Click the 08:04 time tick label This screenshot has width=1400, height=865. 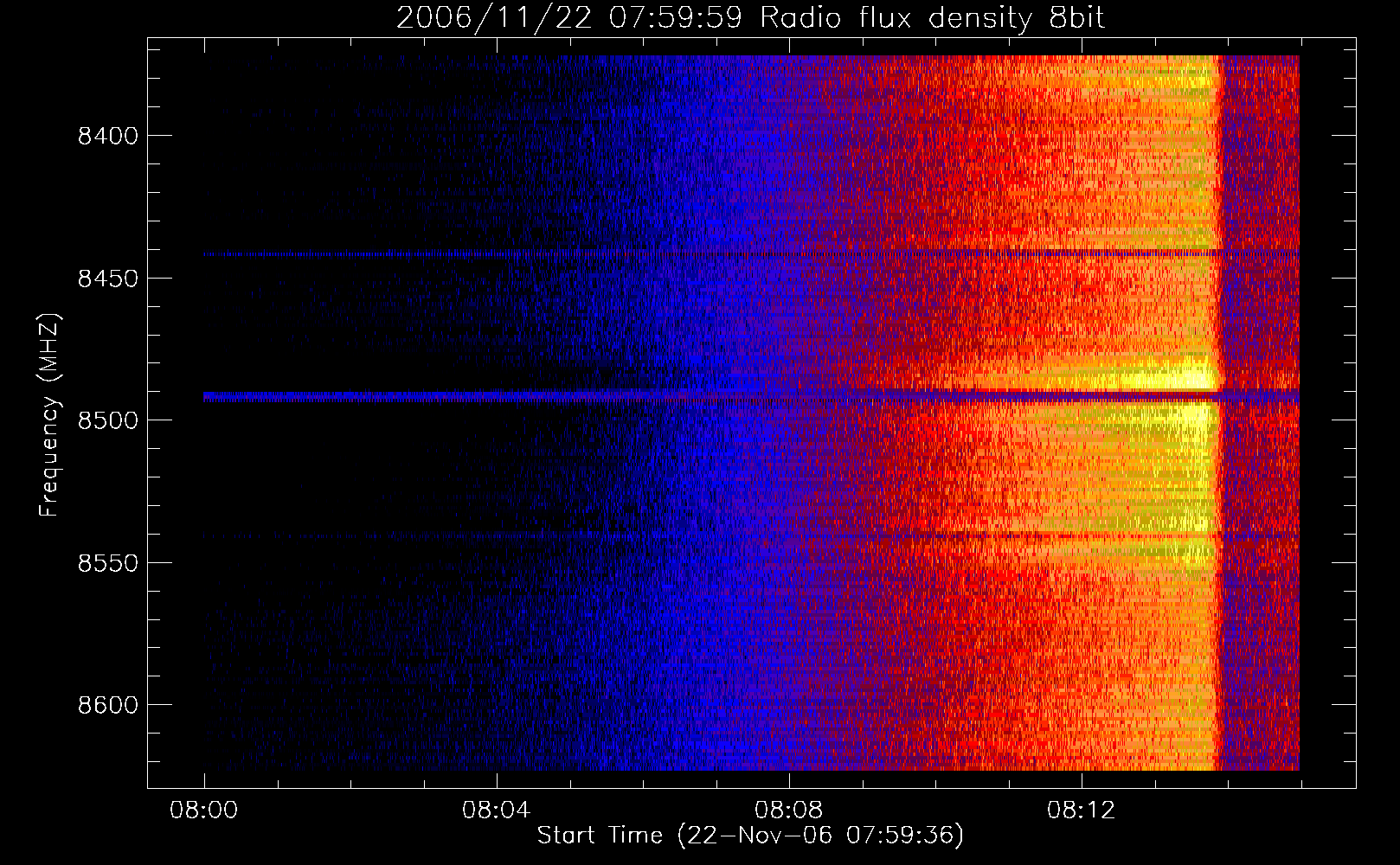(497, 811)
